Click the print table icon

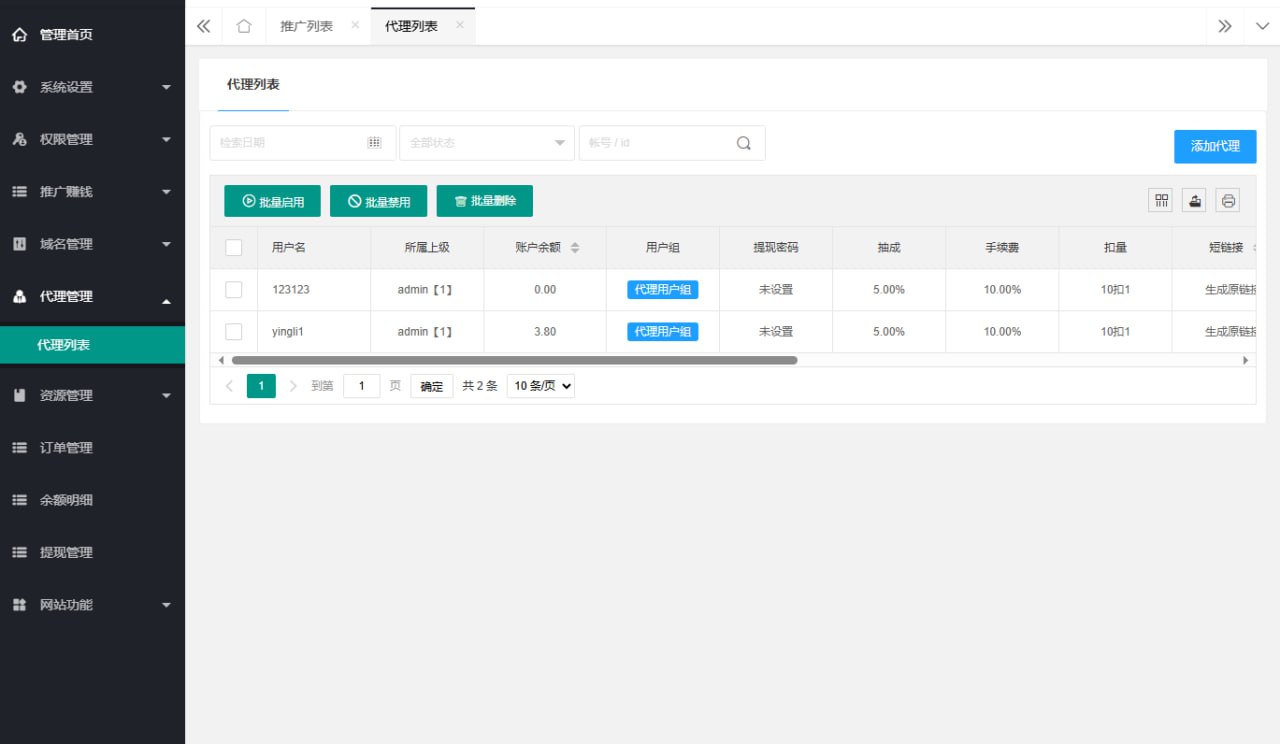(x=1228, y=200)
